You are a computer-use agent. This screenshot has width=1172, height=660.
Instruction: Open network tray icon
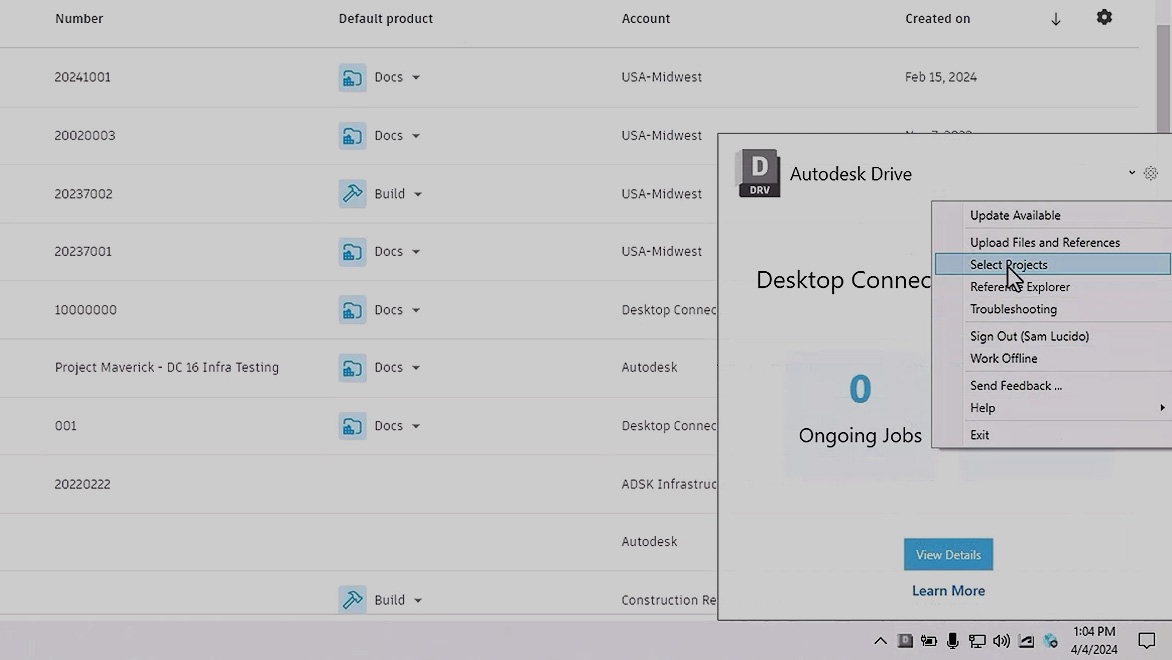976,641
